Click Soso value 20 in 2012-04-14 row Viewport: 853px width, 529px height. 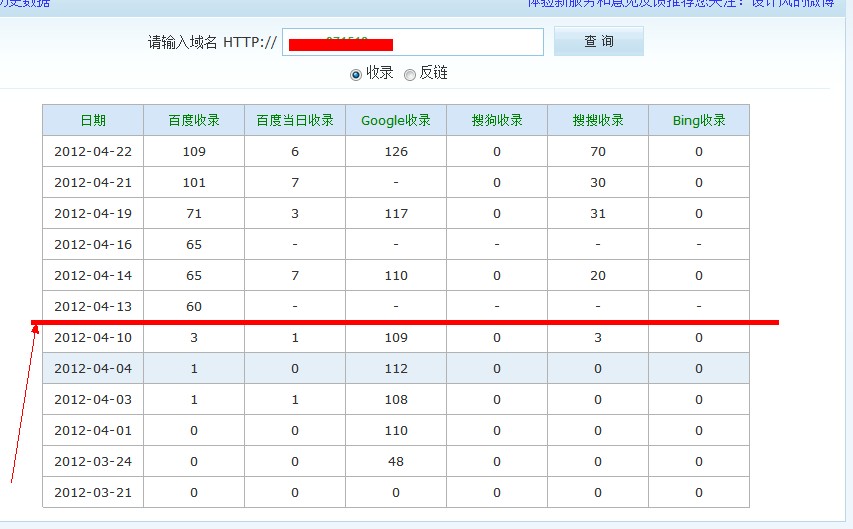(598, 275)
